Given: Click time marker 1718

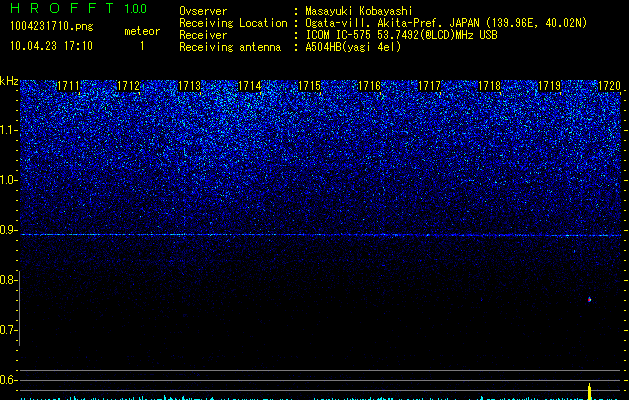Looking at the screenshot, I should pyautogui.click(x=489, y=86).
